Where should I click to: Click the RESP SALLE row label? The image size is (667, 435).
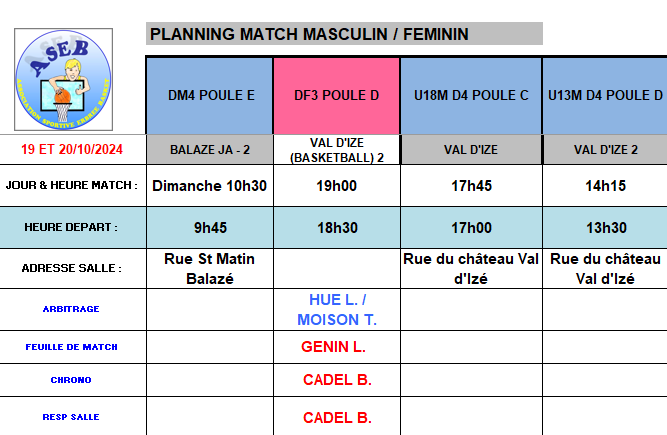click(72, 417)
